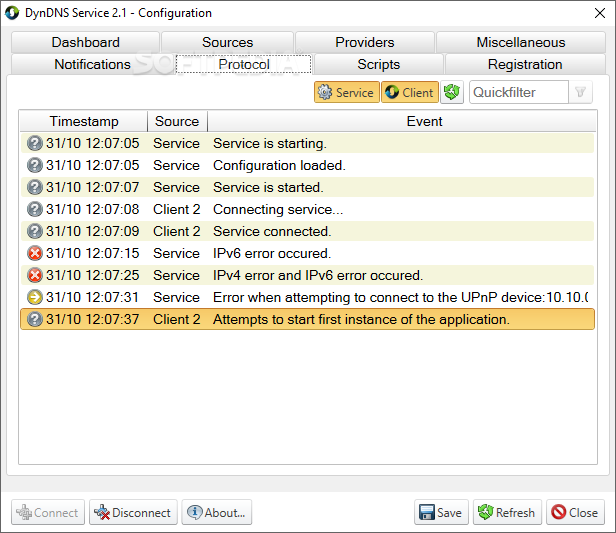
Task: Select the 'Service is started.' event text
Action: click(x=268, y=187)
